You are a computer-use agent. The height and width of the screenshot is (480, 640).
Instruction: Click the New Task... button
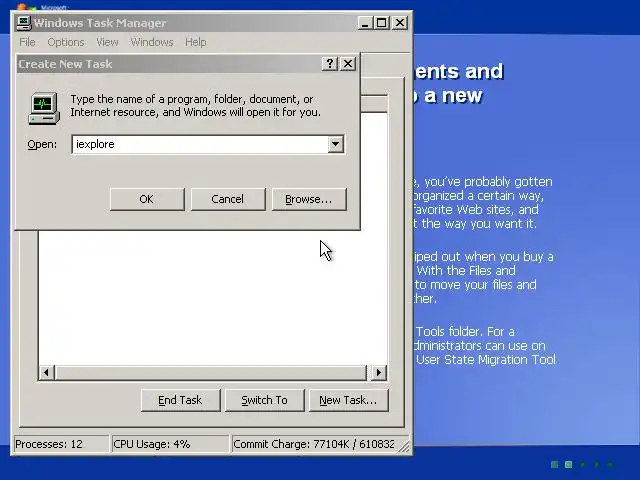[348, 400]
